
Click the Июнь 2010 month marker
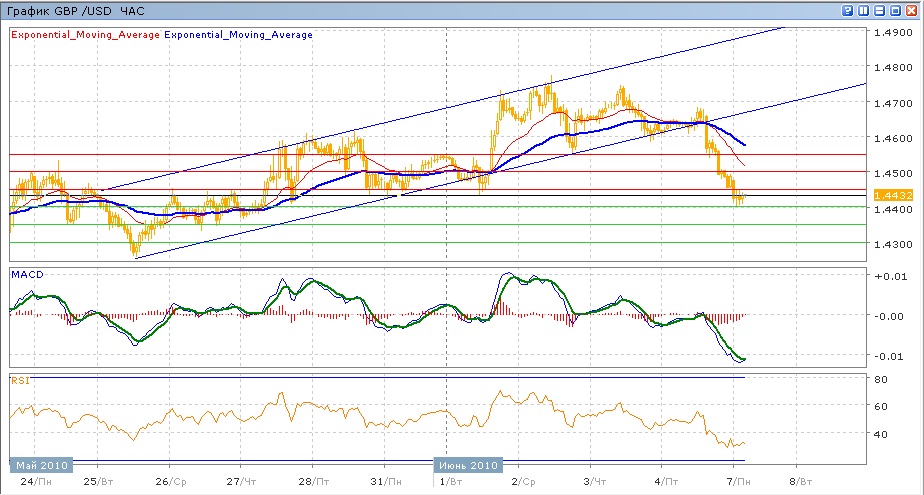click(x=468, y=465)
